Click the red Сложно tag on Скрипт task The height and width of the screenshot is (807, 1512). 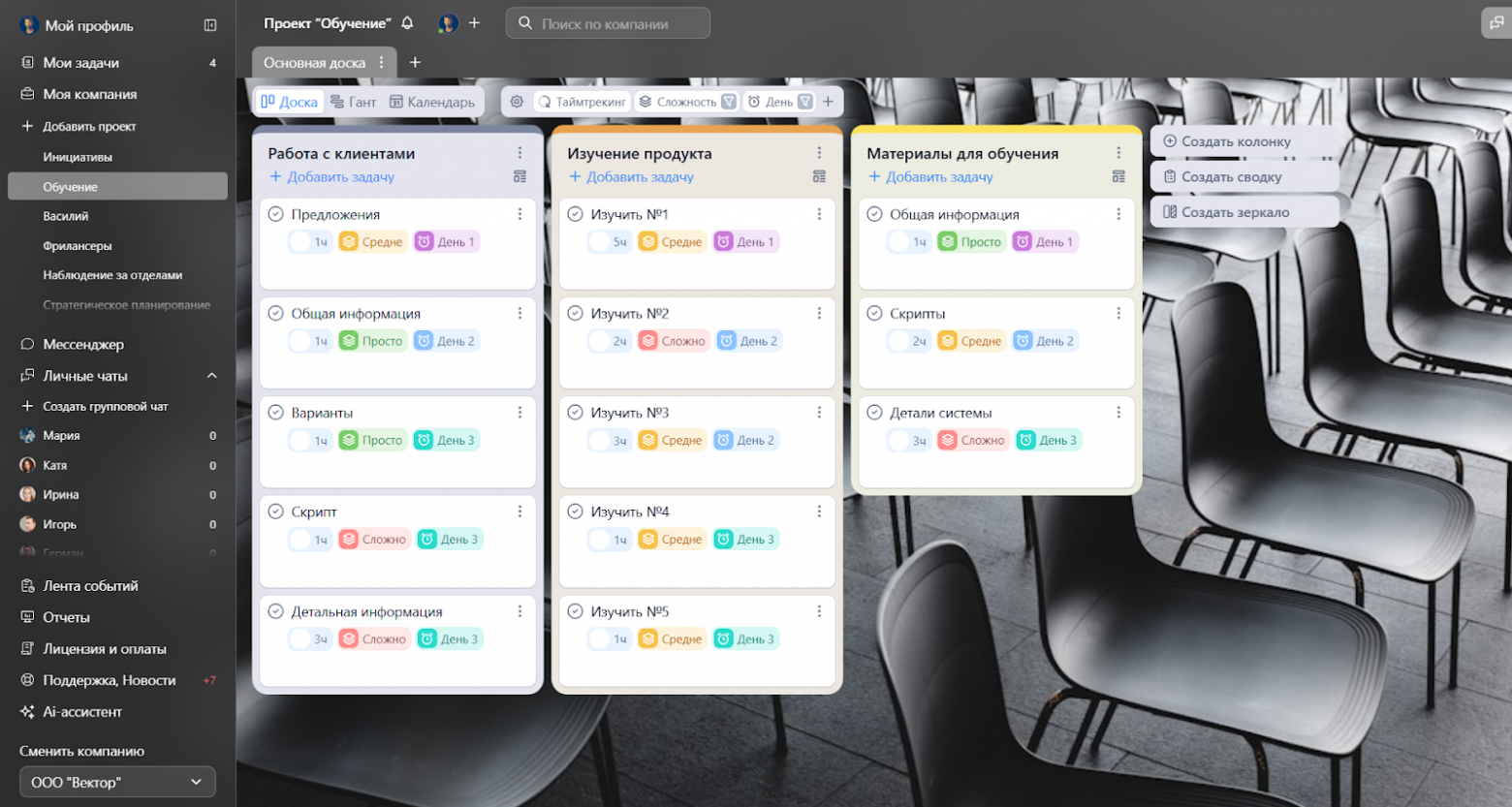click(374, 540)
